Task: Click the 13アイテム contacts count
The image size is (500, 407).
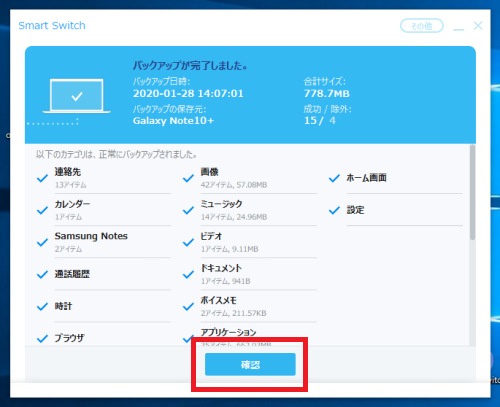Action: 71,185
